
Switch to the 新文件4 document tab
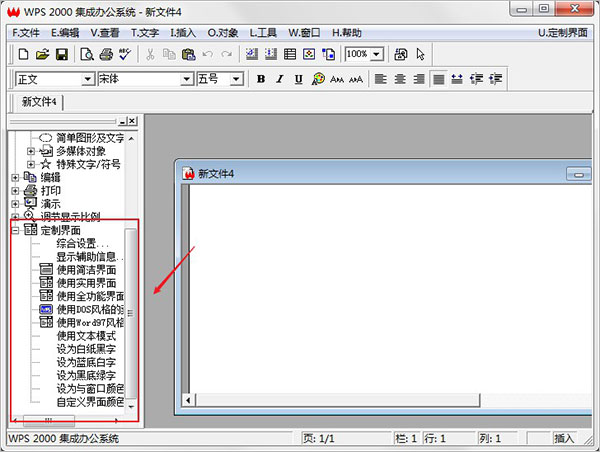click(39, 102)
